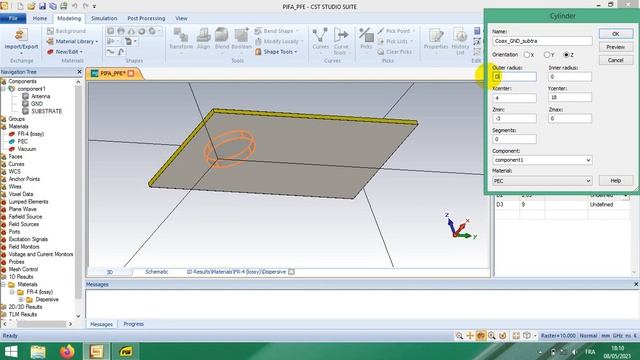Screen dimensions: 640x360
Task: Switch to the Post Processing ribbon tab
Action: click(146, 18)
